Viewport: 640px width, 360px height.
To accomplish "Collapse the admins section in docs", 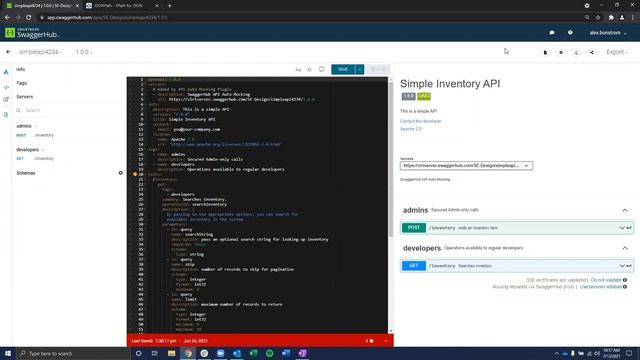I will [625, 210].
